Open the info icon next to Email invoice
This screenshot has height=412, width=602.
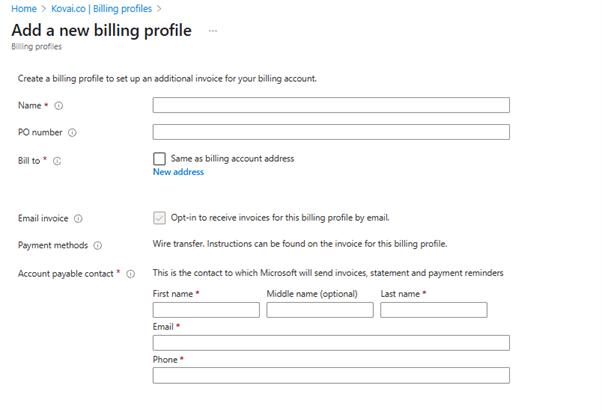pyautogui.click(x=78, y=218)
